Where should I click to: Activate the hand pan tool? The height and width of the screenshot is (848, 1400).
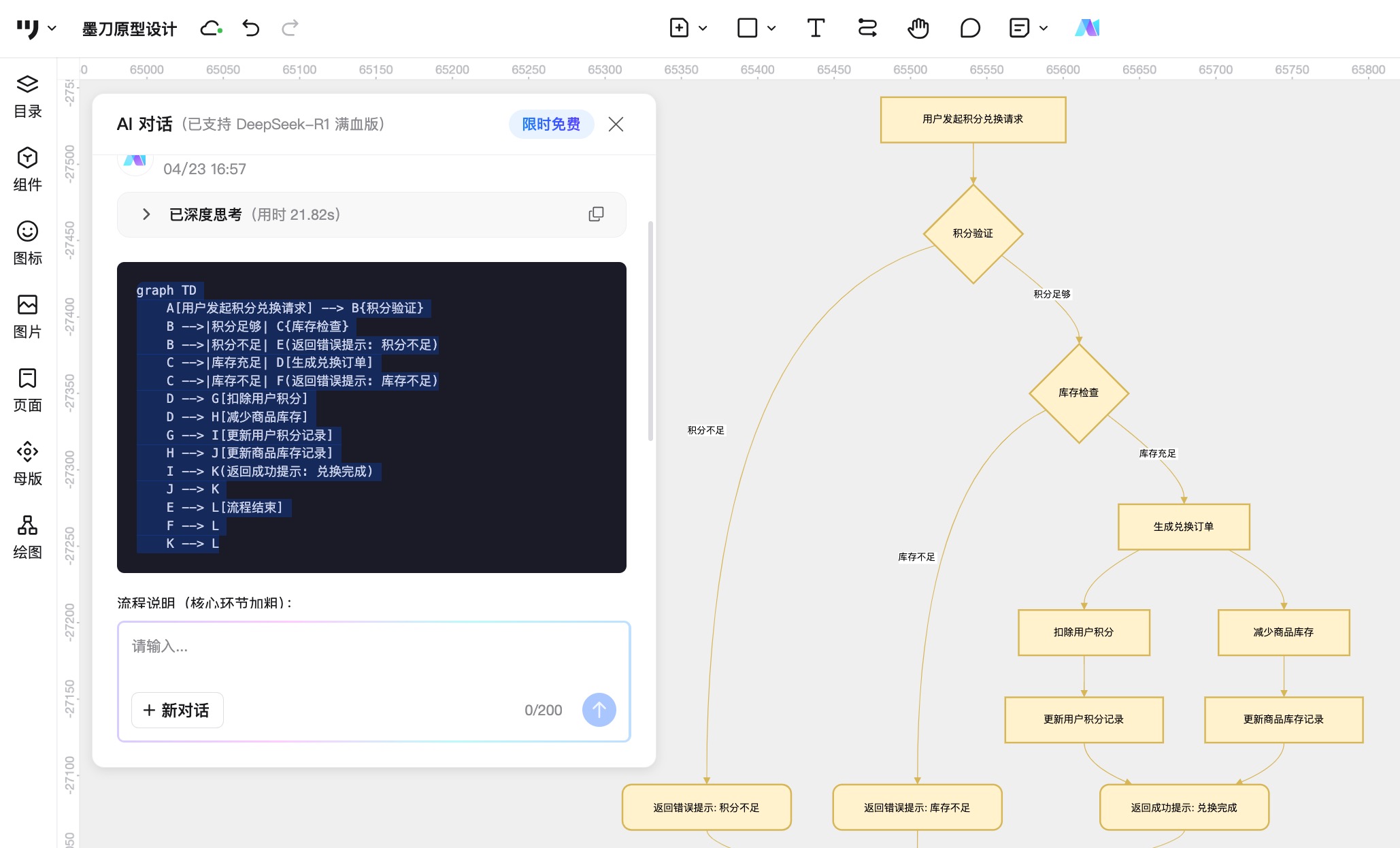pos(918,28)
